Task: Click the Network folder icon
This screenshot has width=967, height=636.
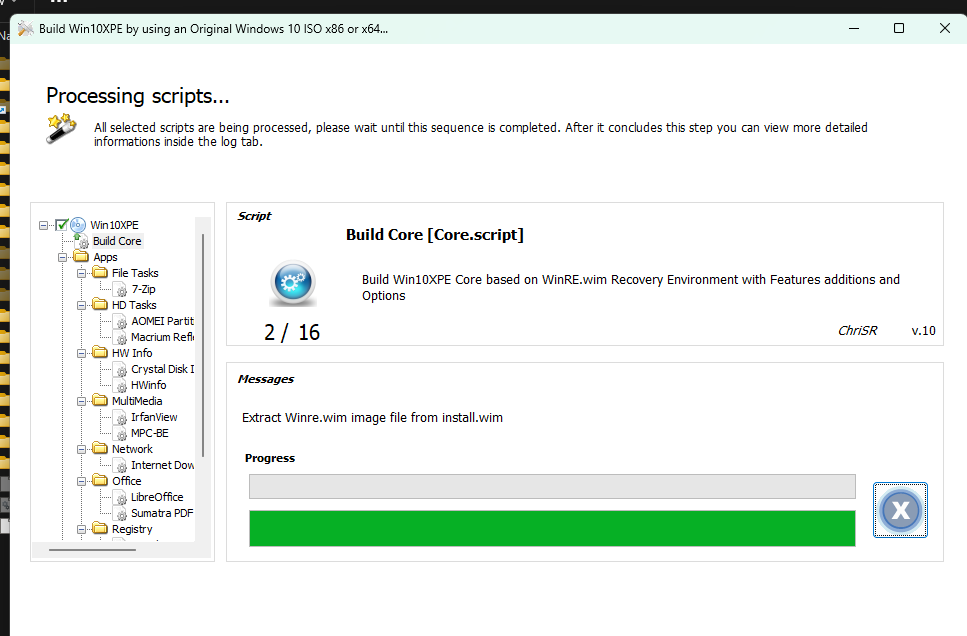Action: (x=100, y=449)
